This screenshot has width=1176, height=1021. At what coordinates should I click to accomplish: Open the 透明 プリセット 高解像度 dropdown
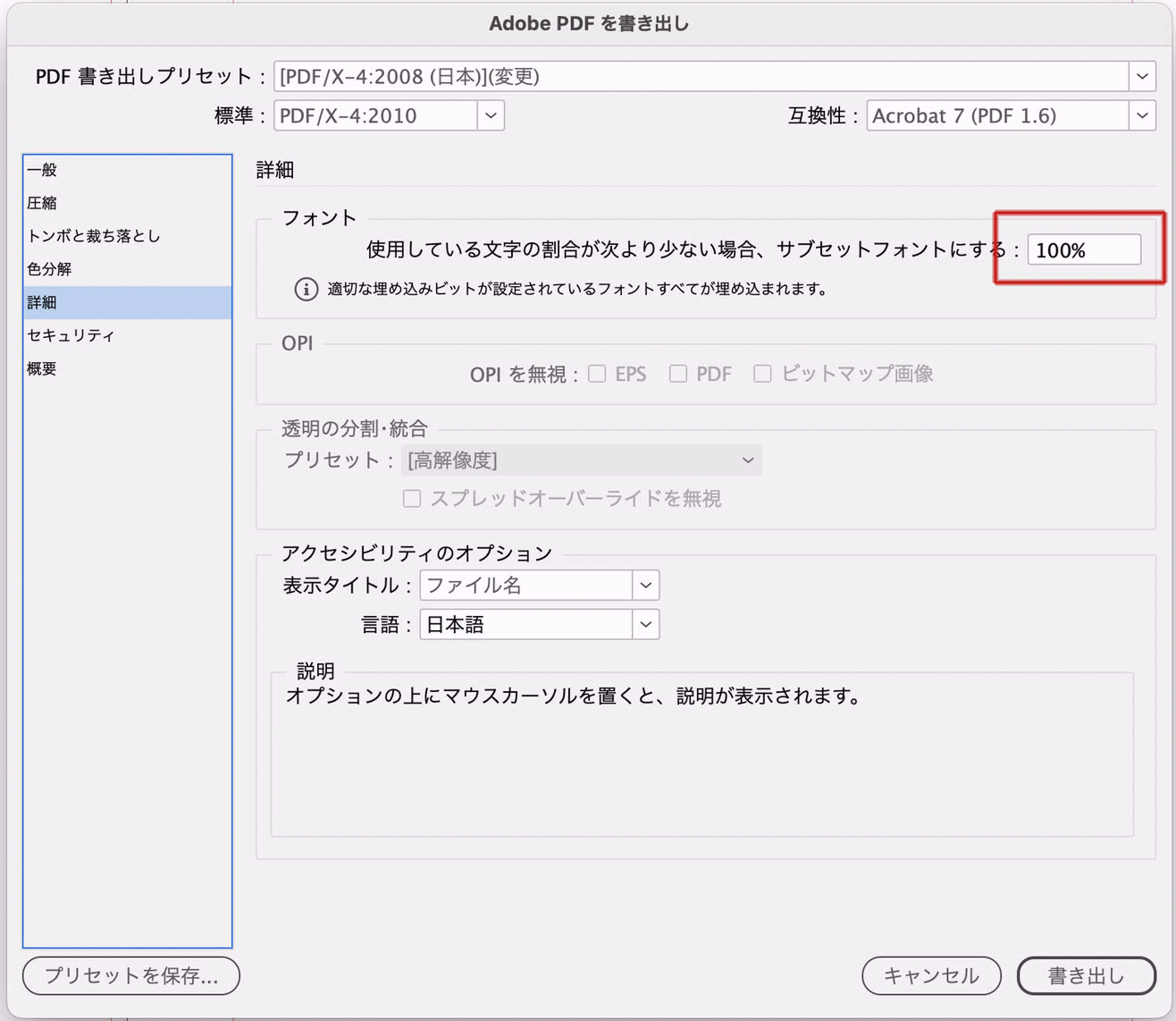click(747, 460)
